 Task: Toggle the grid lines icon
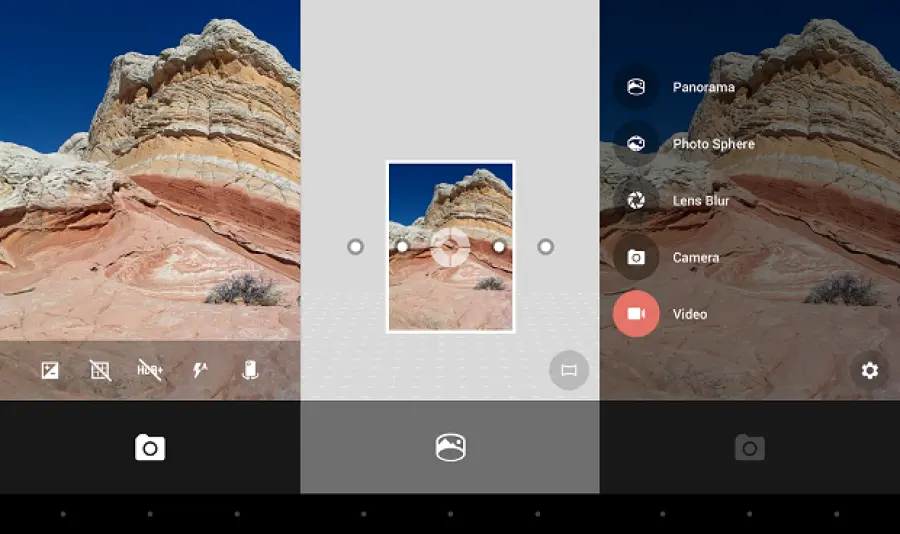[x=100, y=370]
